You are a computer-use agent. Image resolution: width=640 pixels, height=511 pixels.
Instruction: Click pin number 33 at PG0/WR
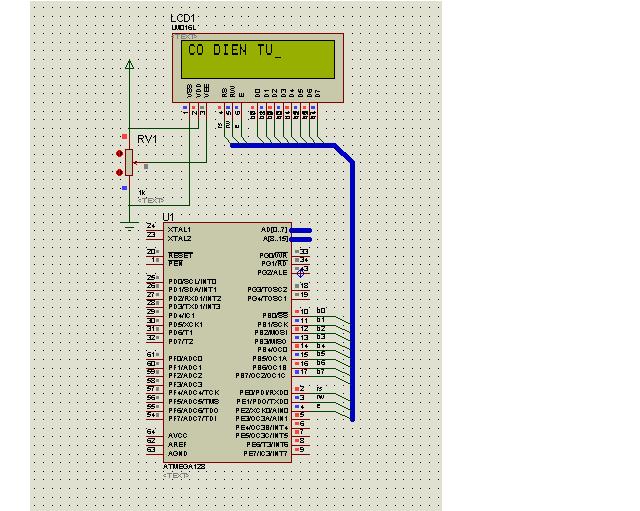304,251
